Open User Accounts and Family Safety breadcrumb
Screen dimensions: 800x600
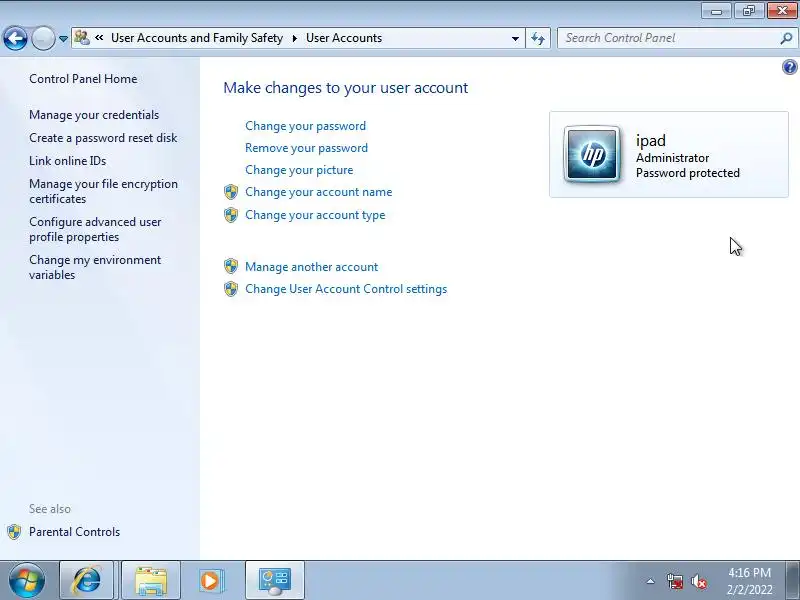pos(197,38)
